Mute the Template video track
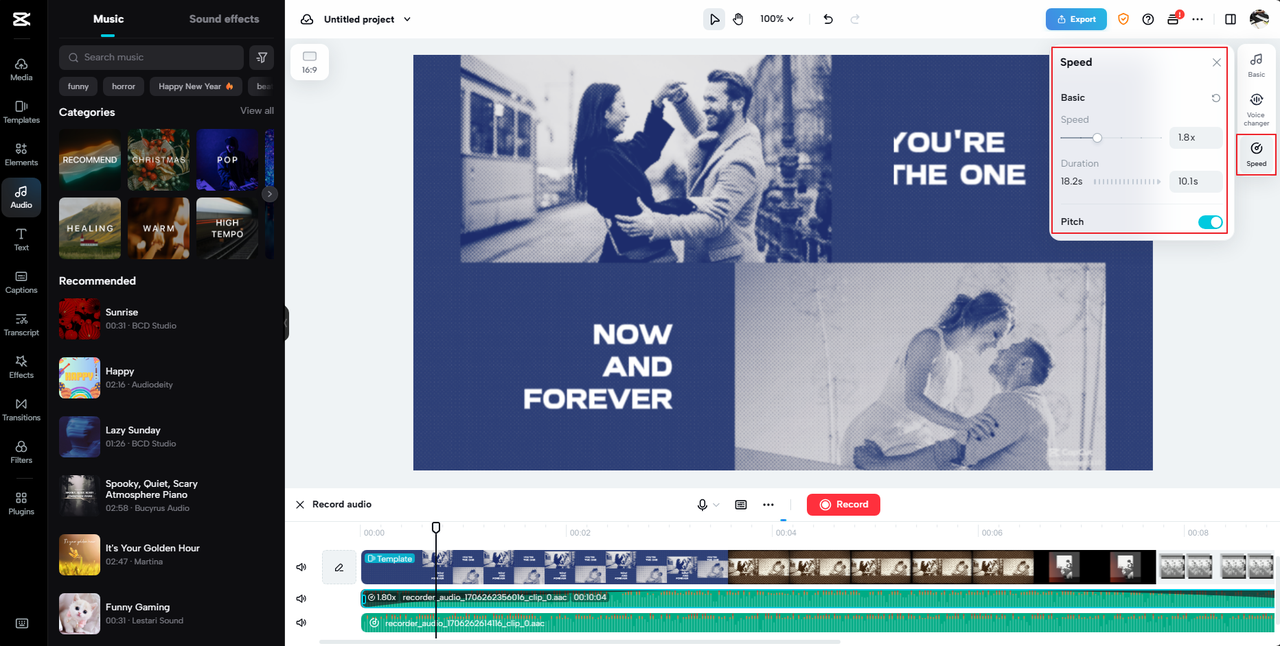The height and width of the screenshot is (646, 1280). (301, 567)
